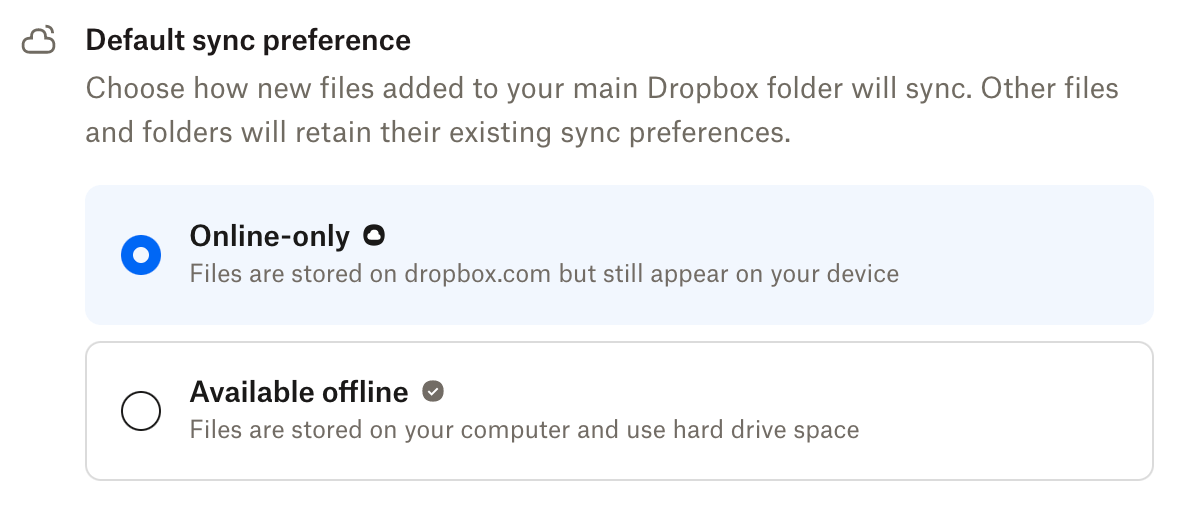
Task: Select the Available offline radio button
Action: [141, 411]
